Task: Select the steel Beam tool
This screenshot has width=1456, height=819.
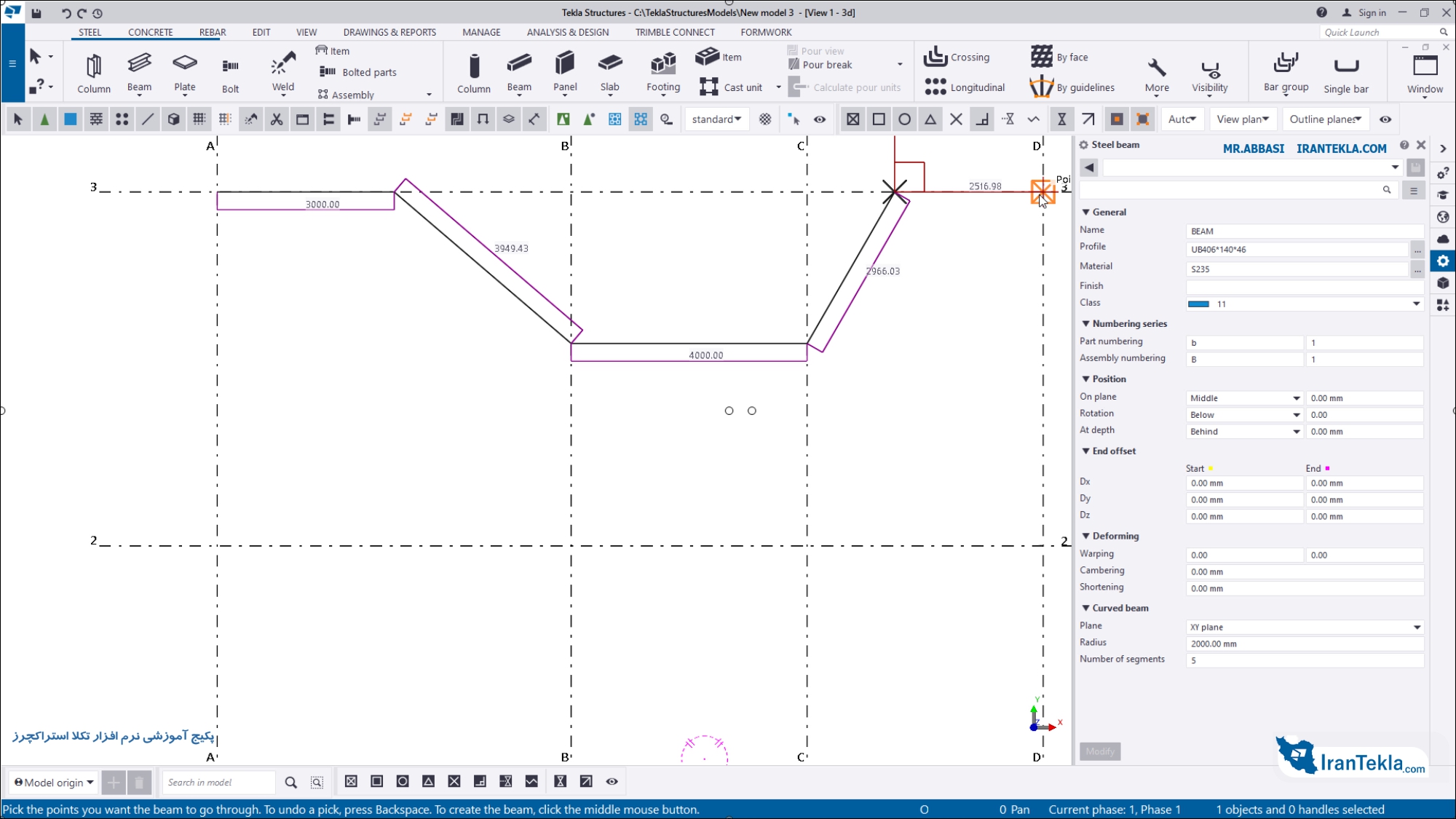Action: (x=139, y=73)
